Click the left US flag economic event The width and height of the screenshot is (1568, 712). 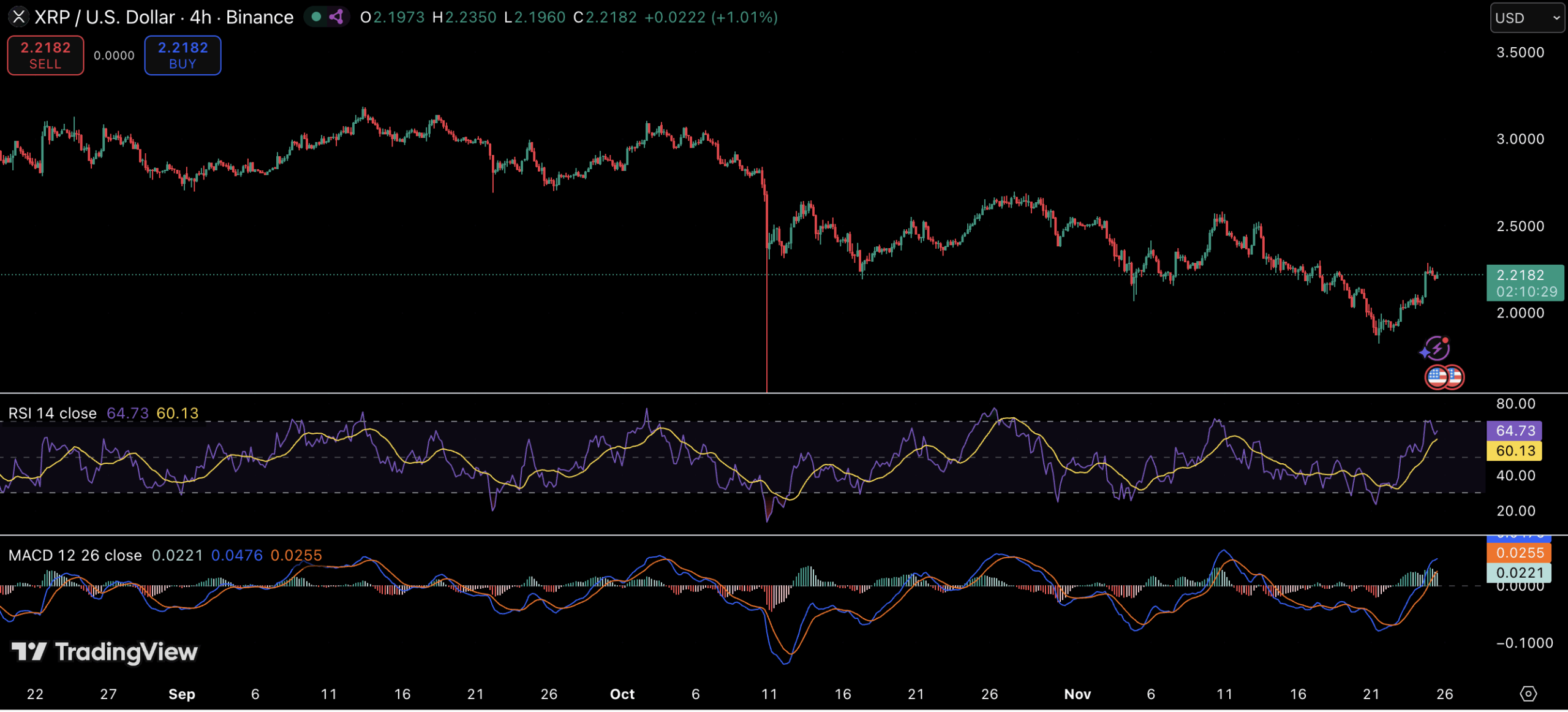point(1436,377)
